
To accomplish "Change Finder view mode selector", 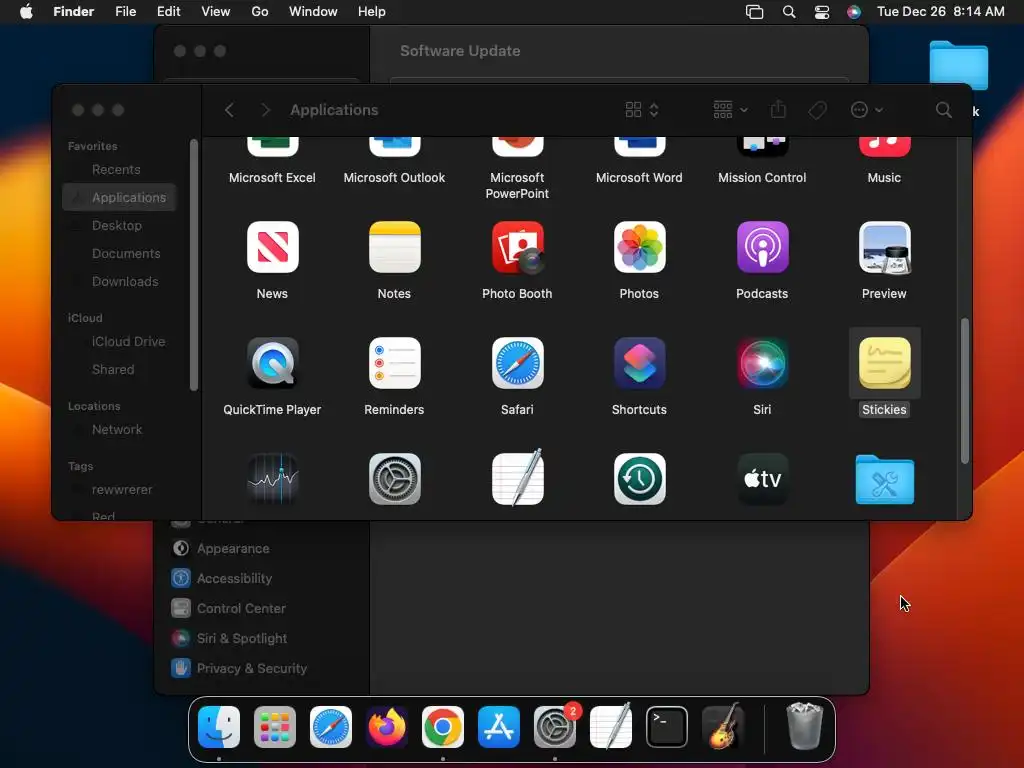I will pyautogui.click(x=642, y=110).
